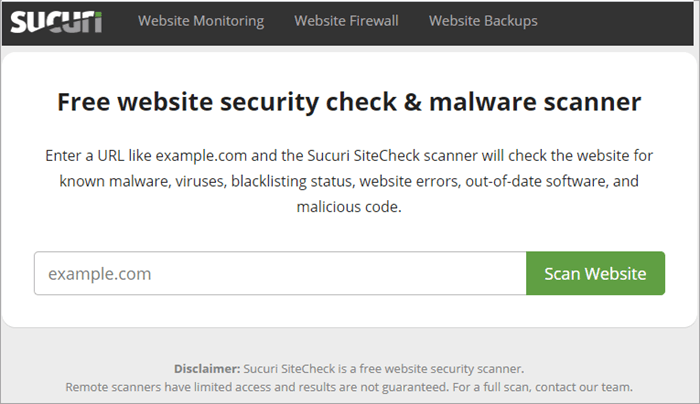Viewport: 700px width, 404px height.
Task: Click 'known malware, viruses' text in description
Action: 142,181
